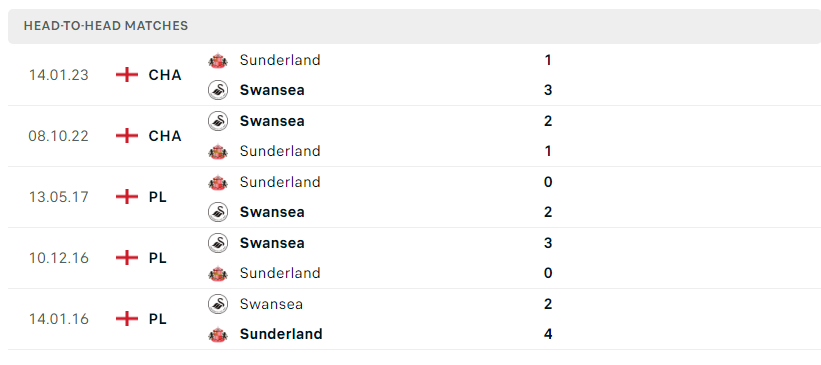Click Sunderland crest in 14.01.23 match

pyautogui.click(x=218, y=61)
